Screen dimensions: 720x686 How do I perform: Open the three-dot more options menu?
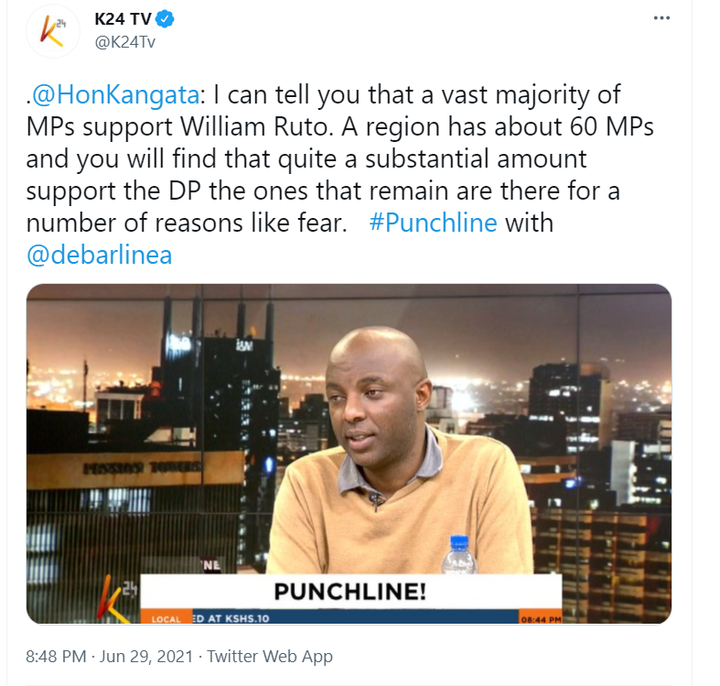pyautogui.click(x=661, y=18)
